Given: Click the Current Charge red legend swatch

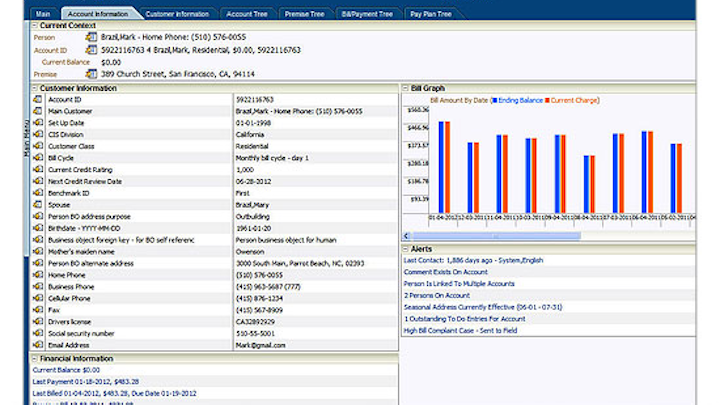Looking at the screenshot, I should [547, 100].
